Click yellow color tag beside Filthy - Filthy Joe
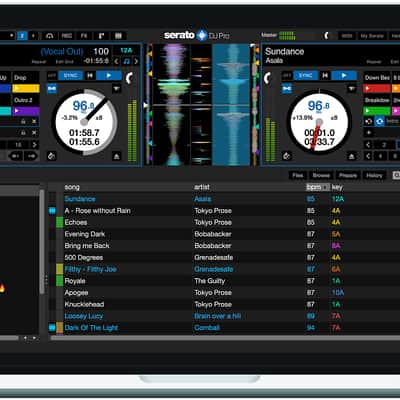The width and height of the screenshot is (400, 400). click(x=59, y=269)
